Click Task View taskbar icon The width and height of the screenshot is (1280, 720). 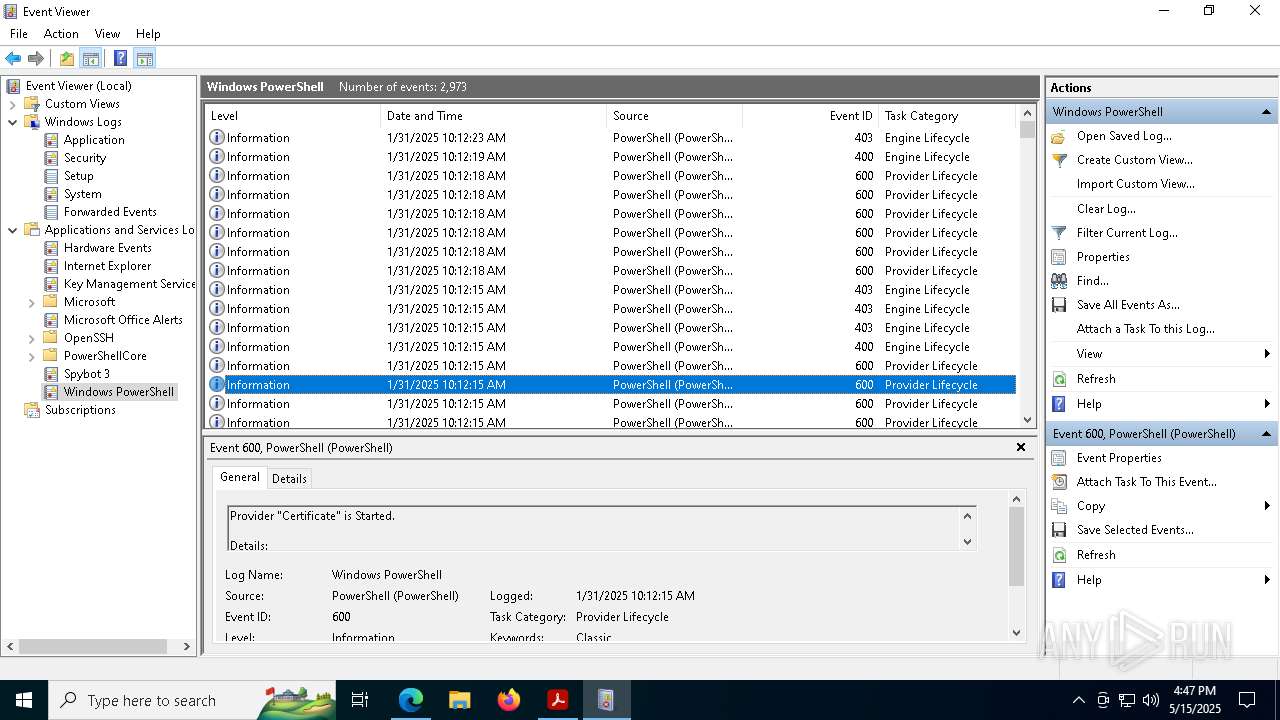coord(360,700)
